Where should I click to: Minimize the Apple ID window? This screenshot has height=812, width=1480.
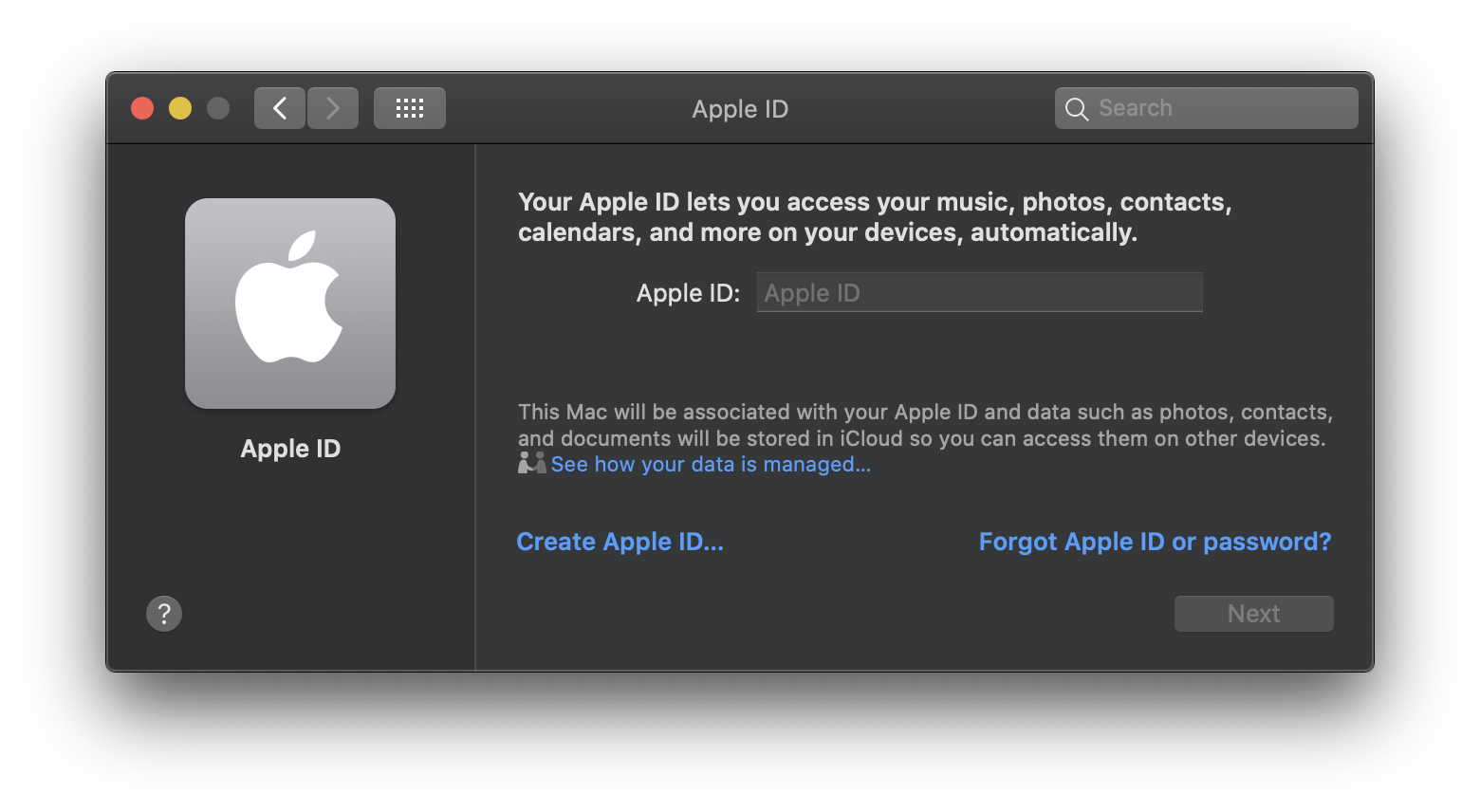coord(180,108)
